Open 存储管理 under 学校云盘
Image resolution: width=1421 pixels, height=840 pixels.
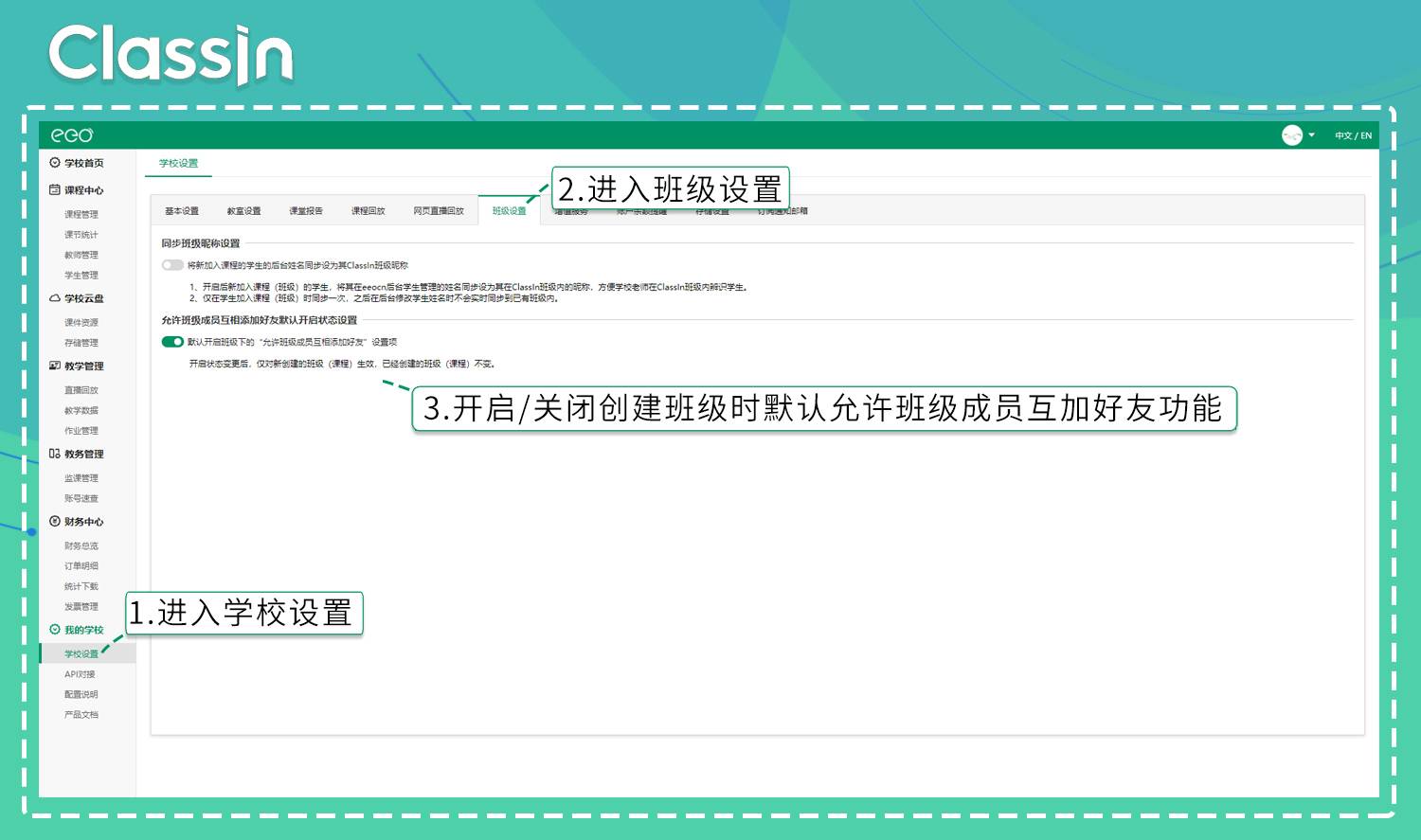81,343
